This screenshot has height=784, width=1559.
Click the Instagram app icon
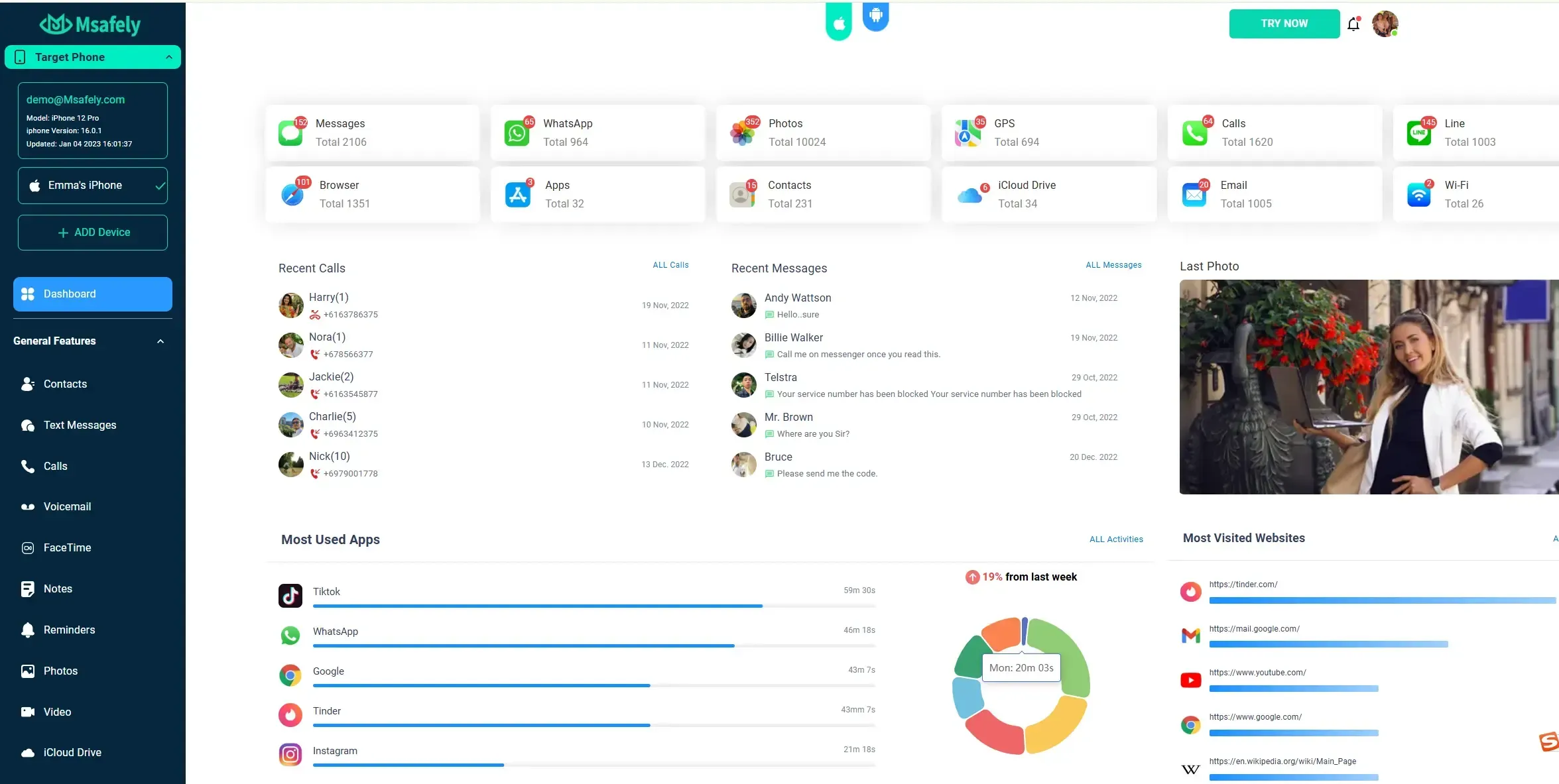(290, 754)
